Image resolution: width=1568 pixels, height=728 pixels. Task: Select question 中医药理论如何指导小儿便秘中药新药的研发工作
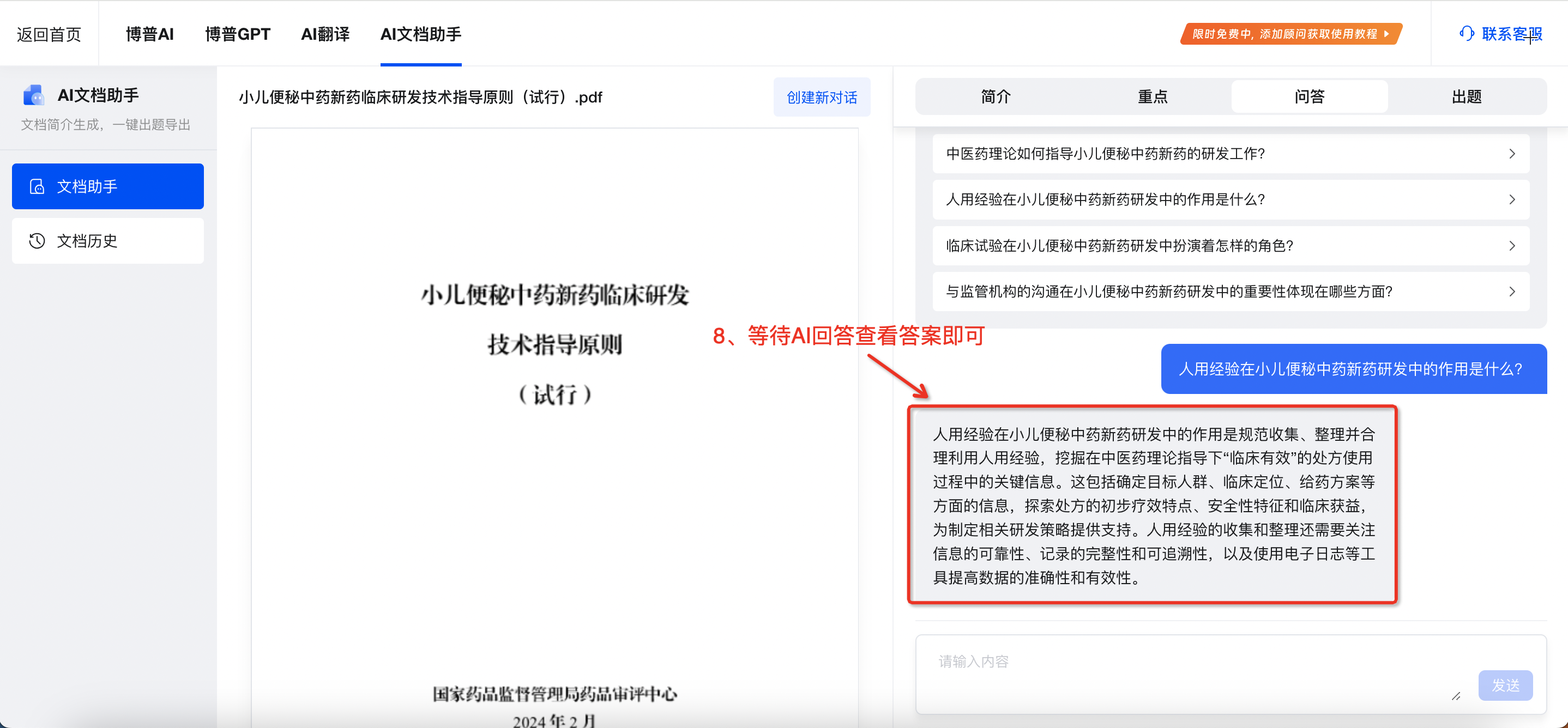1231,154
